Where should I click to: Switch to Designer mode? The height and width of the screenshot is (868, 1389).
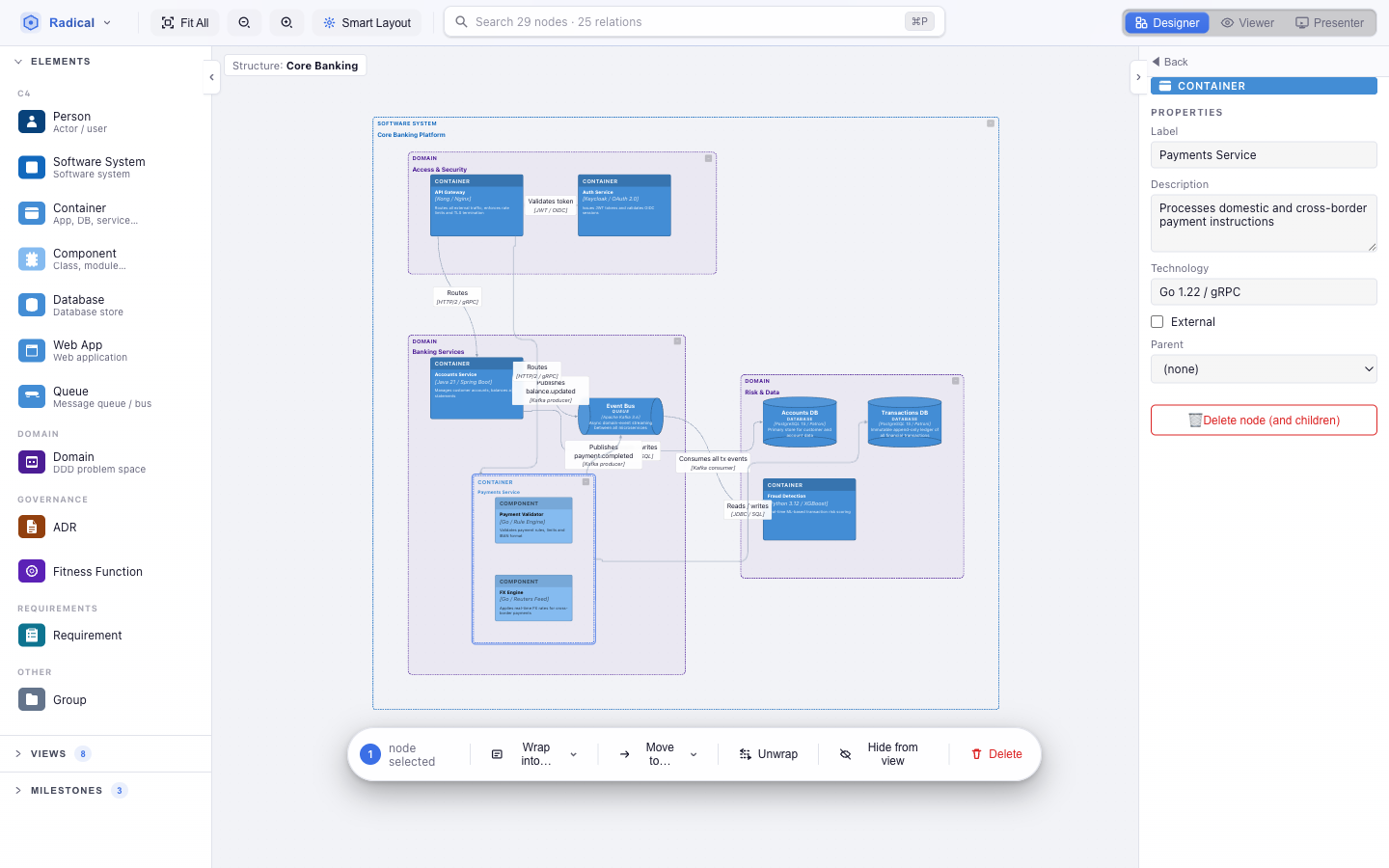click(x=1167, y=22)
